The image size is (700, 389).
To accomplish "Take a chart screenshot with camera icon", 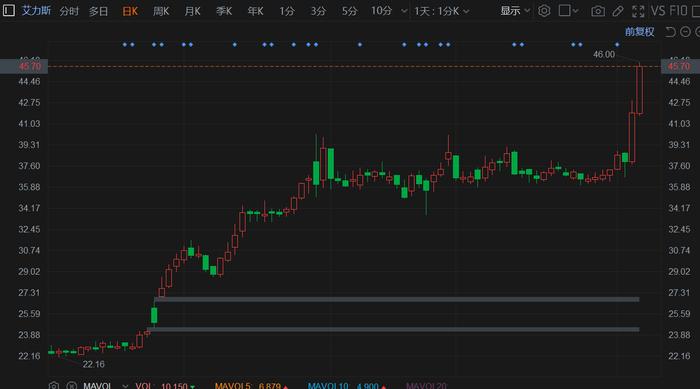I will coord(598,11).
